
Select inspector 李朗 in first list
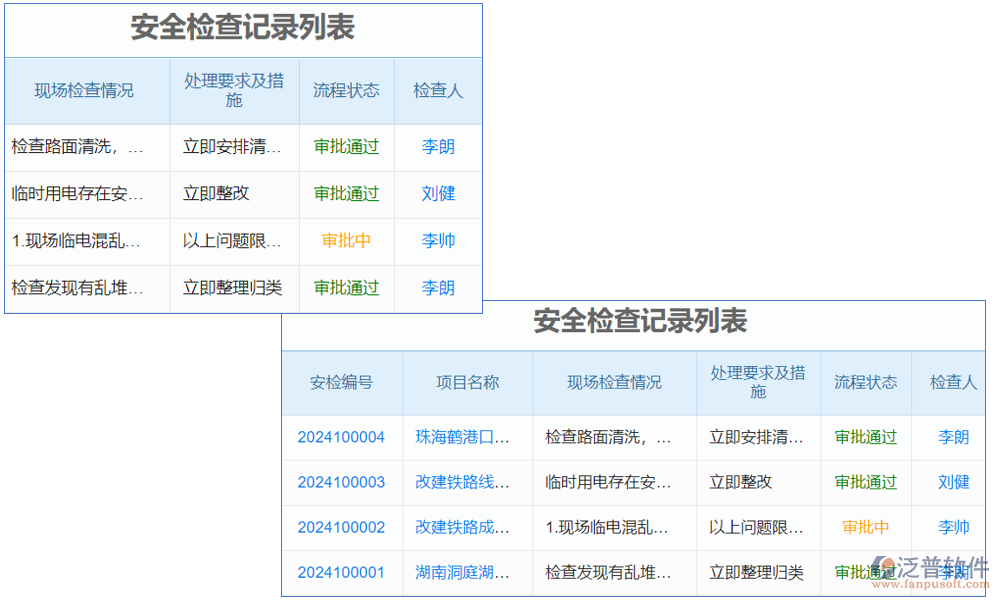438,147
